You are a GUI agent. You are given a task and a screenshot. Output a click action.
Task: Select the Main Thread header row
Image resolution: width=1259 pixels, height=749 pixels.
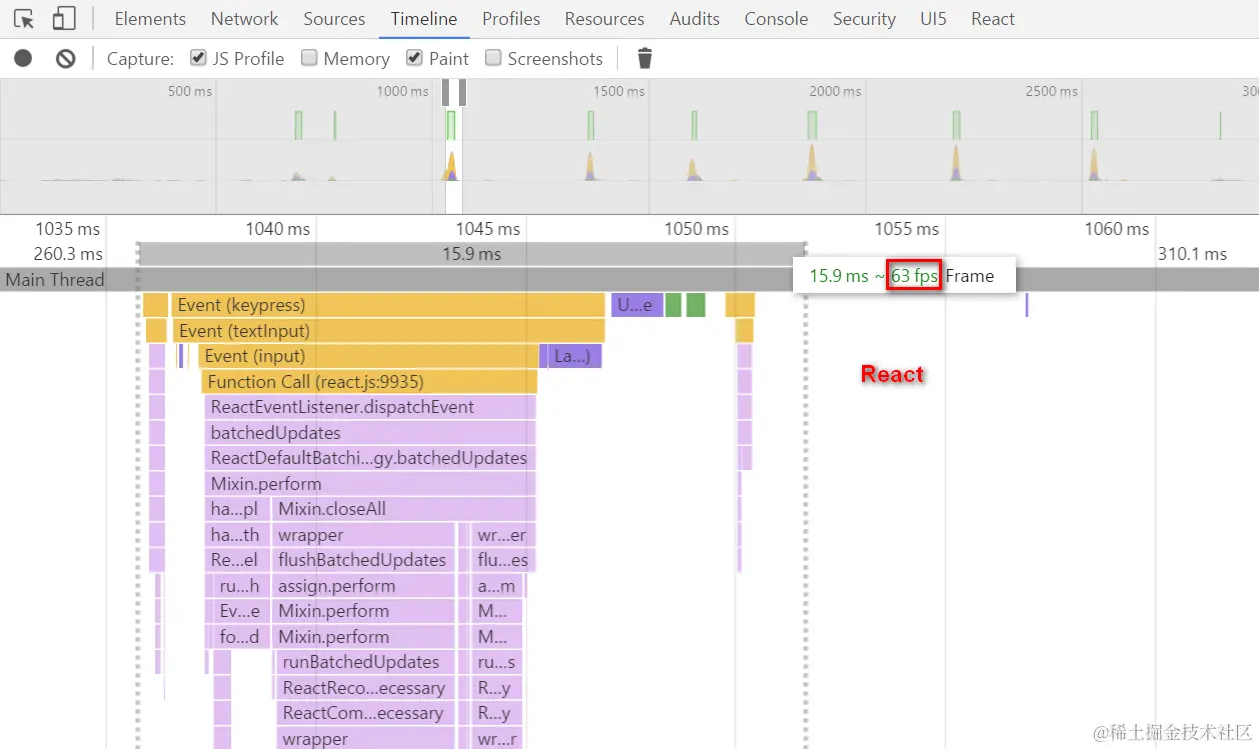coord(629,279)
